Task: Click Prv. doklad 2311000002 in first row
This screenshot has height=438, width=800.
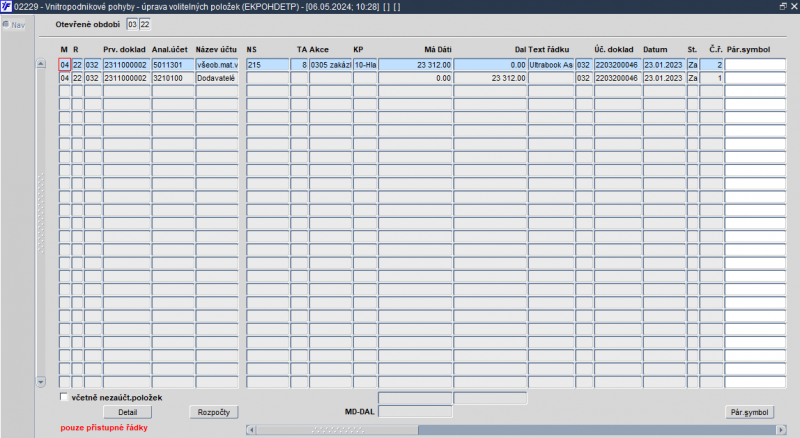Action: pyautogui.click(x=127, y=65)
